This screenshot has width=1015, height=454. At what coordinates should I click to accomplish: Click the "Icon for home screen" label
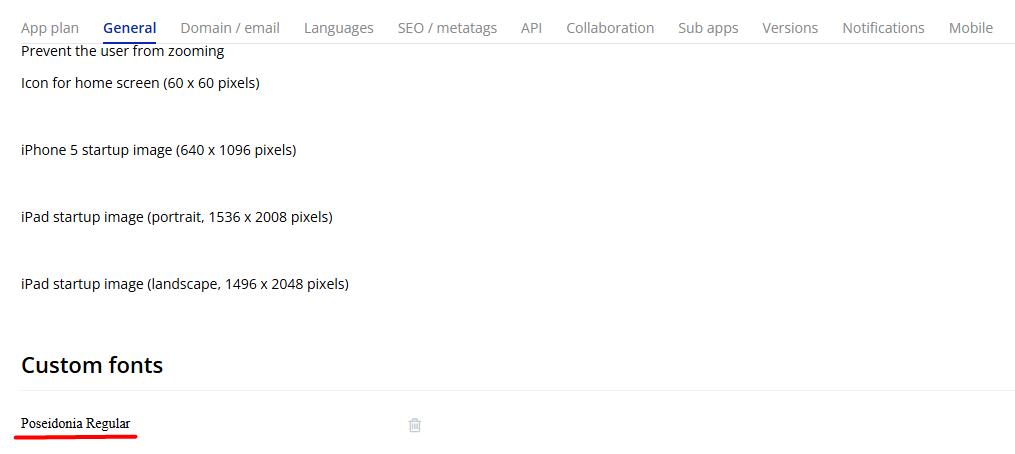(x=140, y=83)
